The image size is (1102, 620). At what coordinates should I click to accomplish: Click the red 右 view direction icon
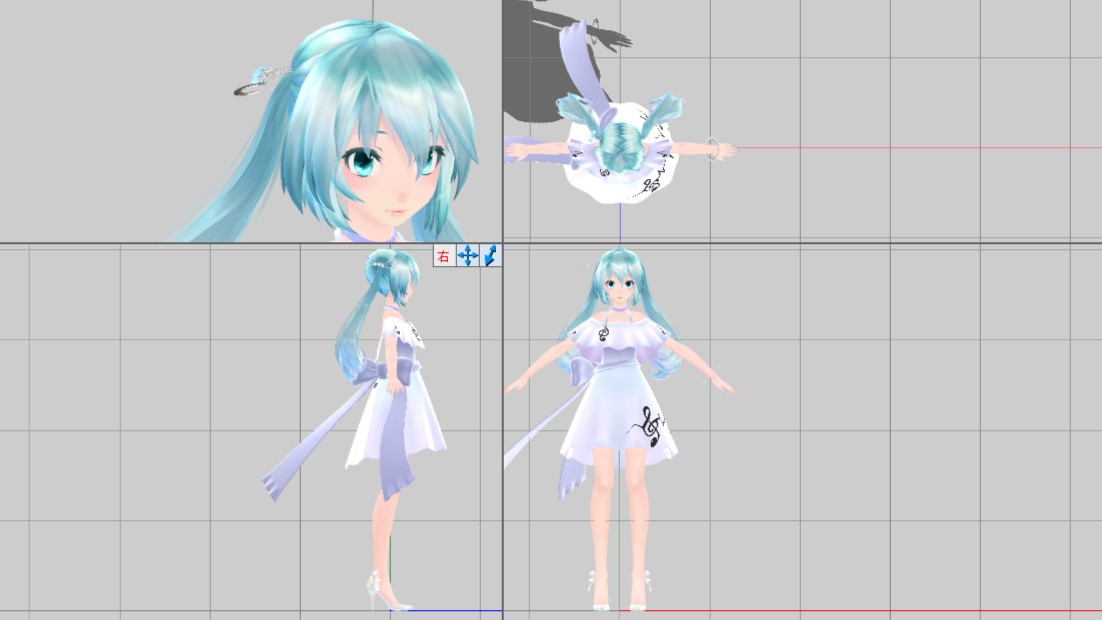(444, 257)
